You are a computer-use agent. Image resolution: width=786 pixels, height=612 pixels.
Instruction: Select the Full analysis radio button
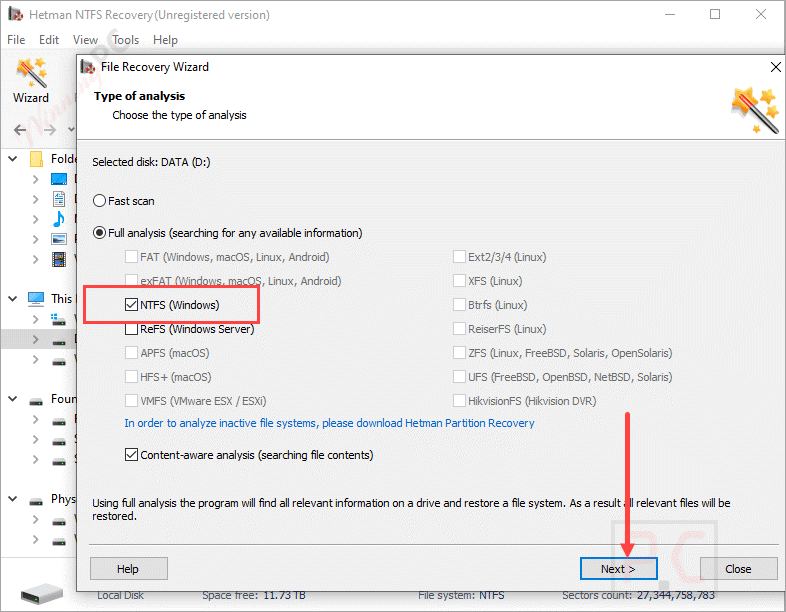pos(99,233)
